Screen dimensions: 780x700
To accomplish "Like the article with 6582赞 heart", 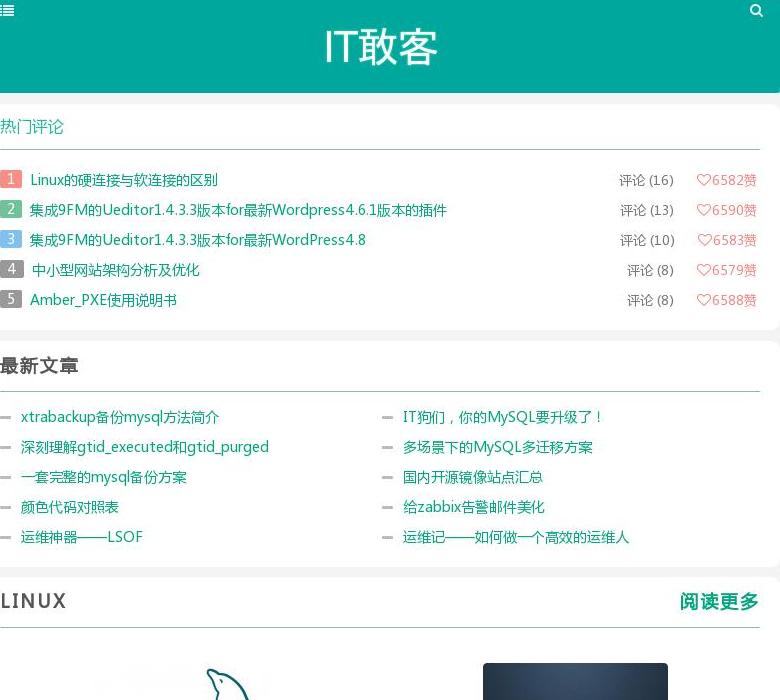I will pos(726,180).
